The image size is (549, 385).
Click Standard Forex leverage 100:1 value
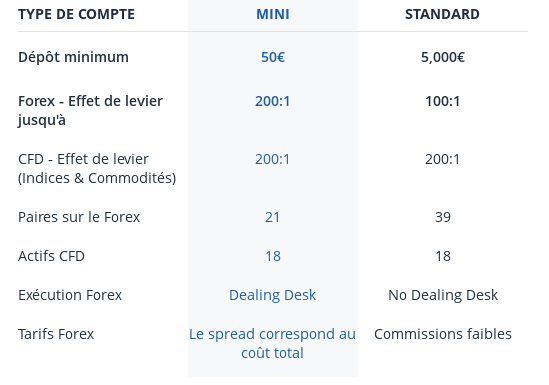(x=443, y=101)
